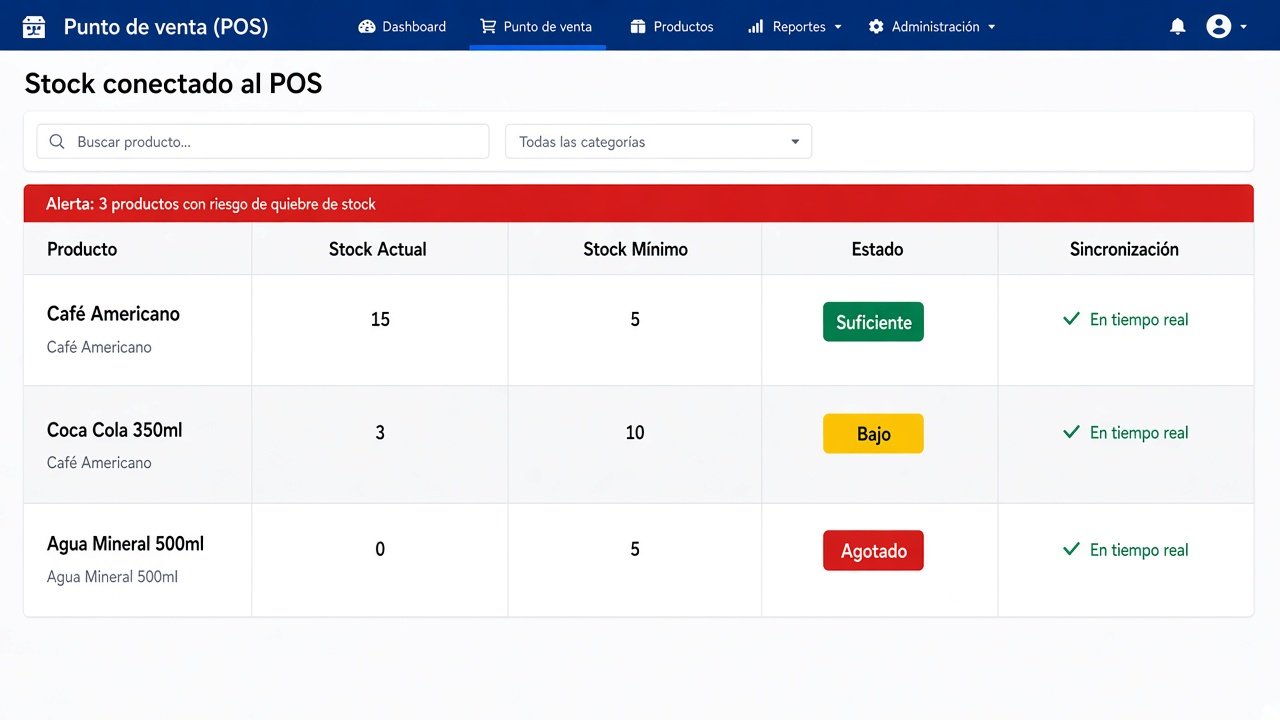Click the Dashboard gauge icon
Viewport: 1280px width, 720px height.
[367, 27]
